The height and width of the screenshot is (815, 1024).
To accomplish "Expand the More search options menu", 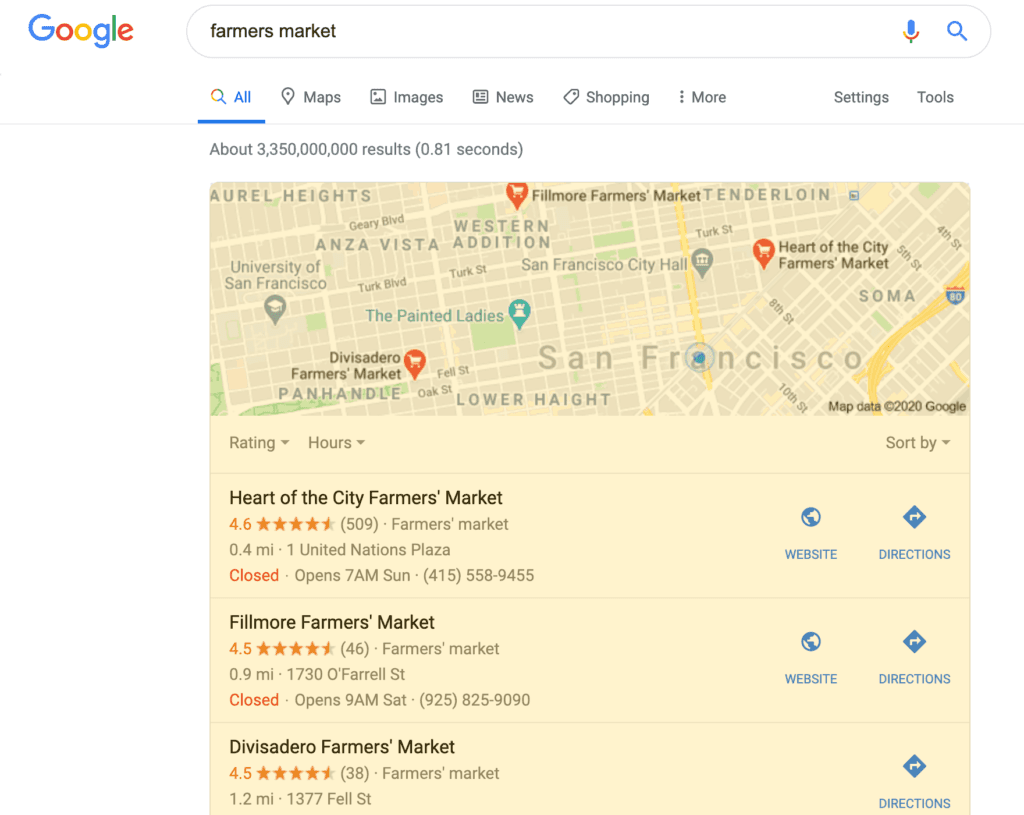I will point(702,97).
